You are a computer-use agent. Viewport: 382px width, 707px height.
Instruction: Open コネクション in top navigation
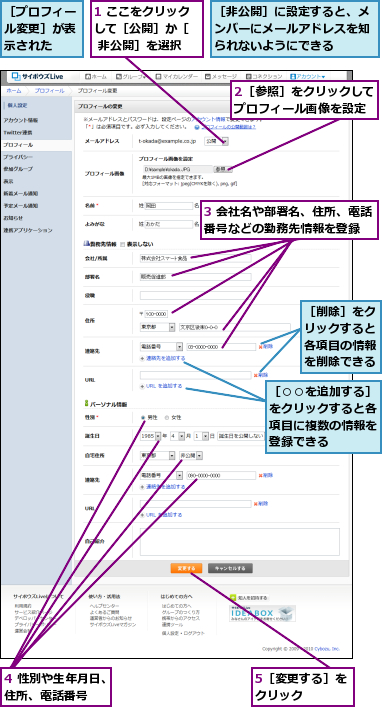(264, 77)
